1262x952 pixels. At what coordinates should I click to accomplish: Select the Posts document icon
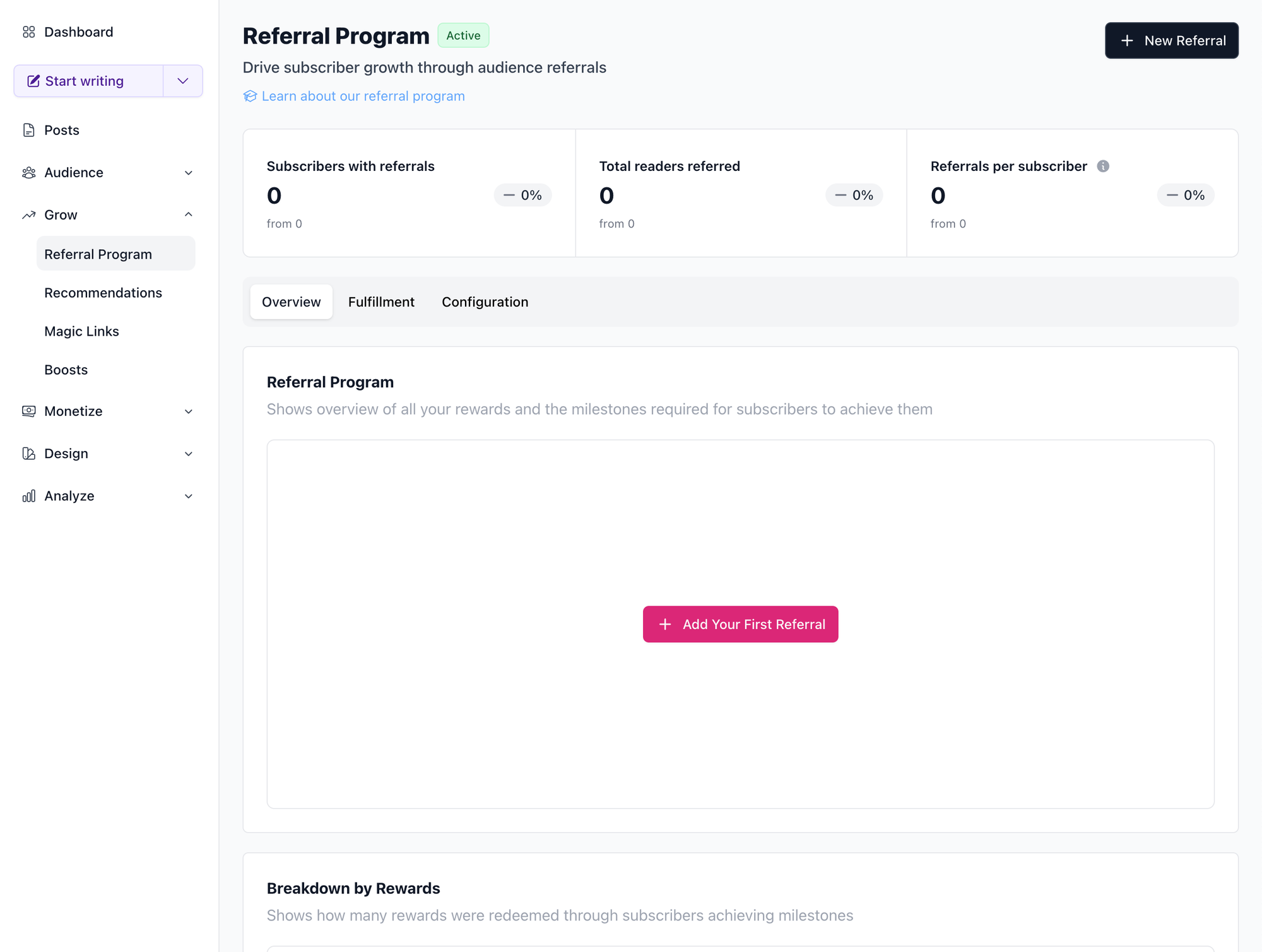[29, 129]
